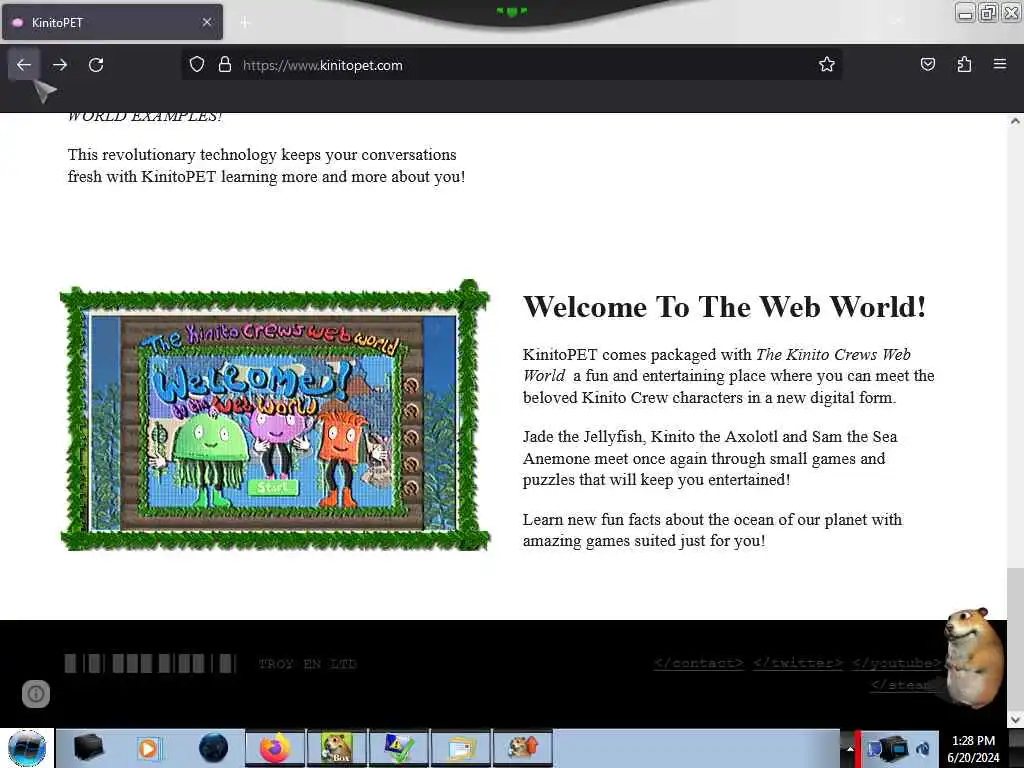Reload the KinitoPET page
The width and height of the screenshot is (1024, 768).
pos(96,65)
